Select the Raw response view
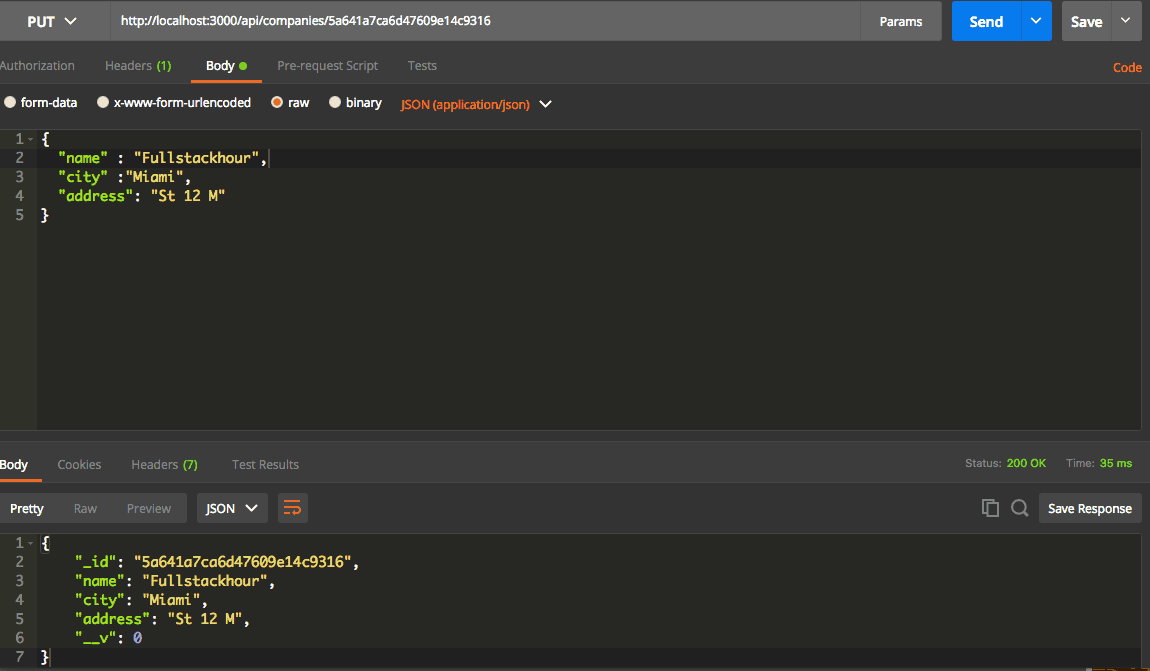 point(85,508)
